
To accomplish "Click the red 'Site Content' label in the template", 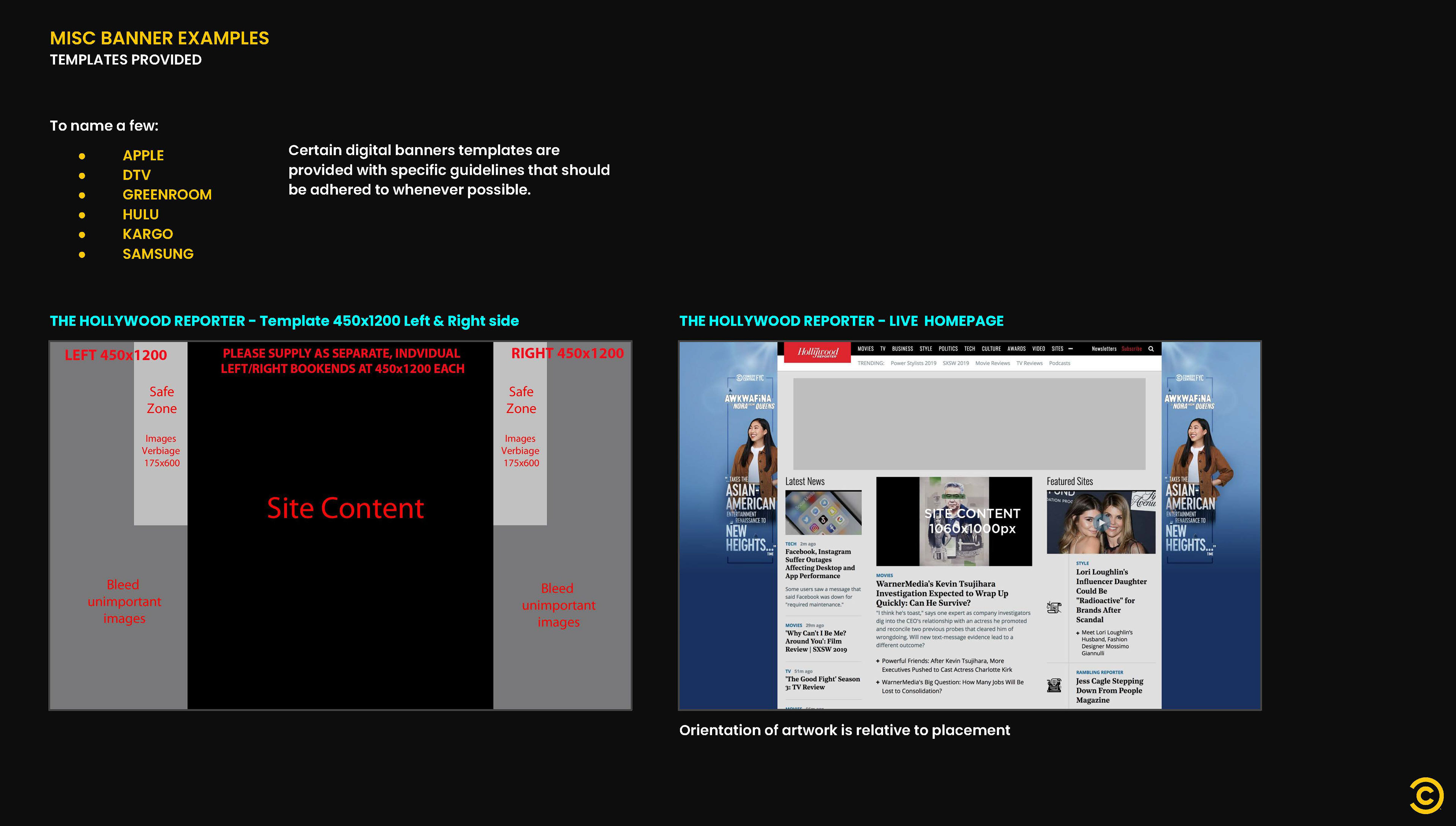I will coord(345,508).
